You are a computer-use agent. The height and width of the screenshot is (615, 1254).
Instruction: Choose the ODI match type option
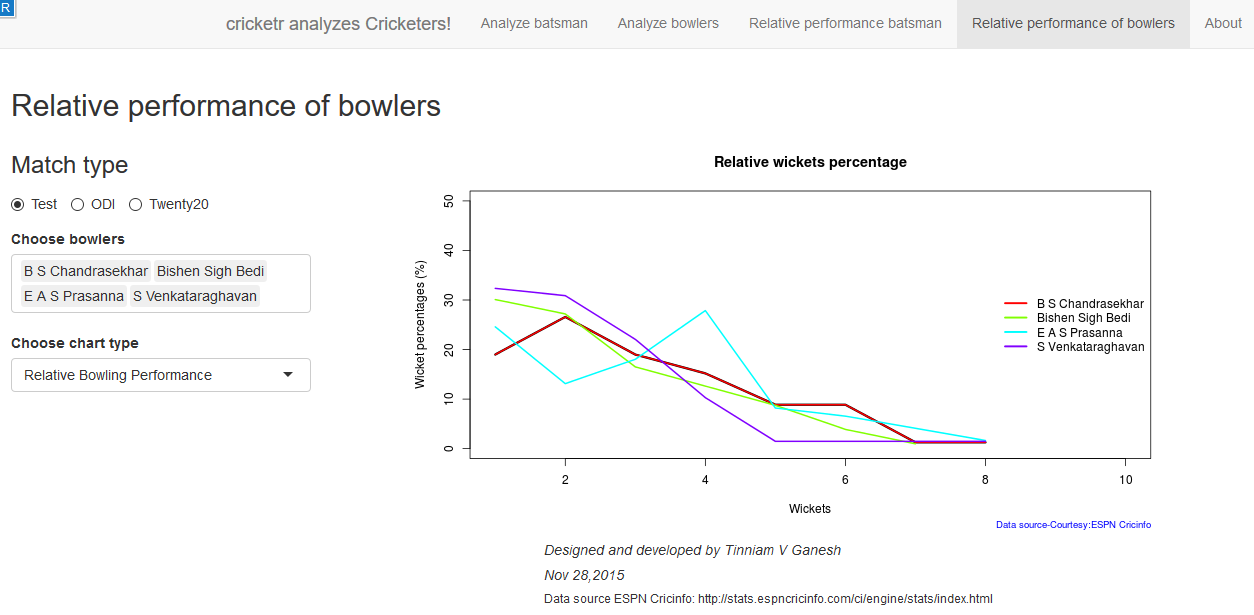tap(78, 204)
